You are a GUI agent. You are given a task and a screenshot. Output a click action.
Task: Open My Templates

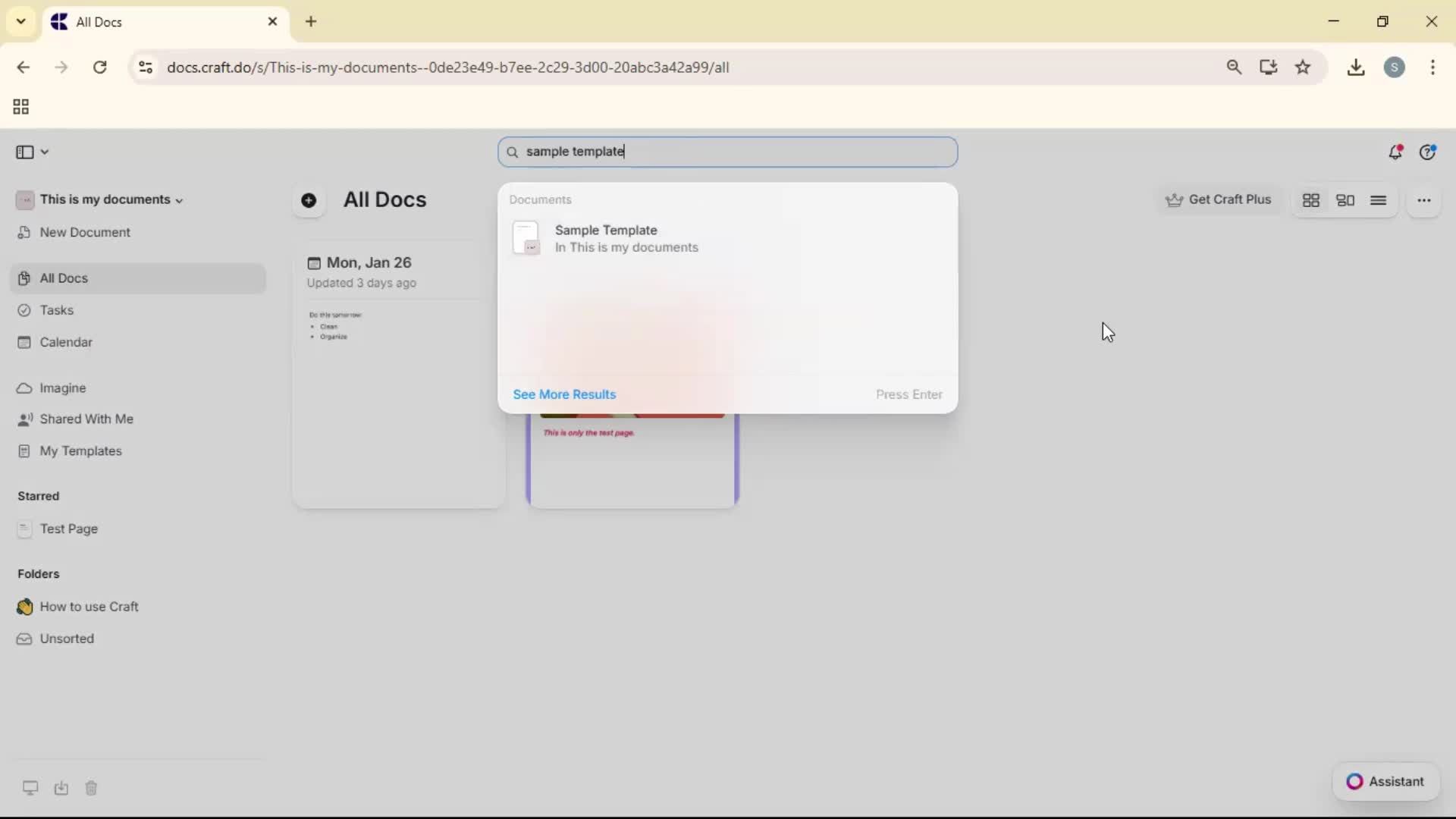coord(82,451)
